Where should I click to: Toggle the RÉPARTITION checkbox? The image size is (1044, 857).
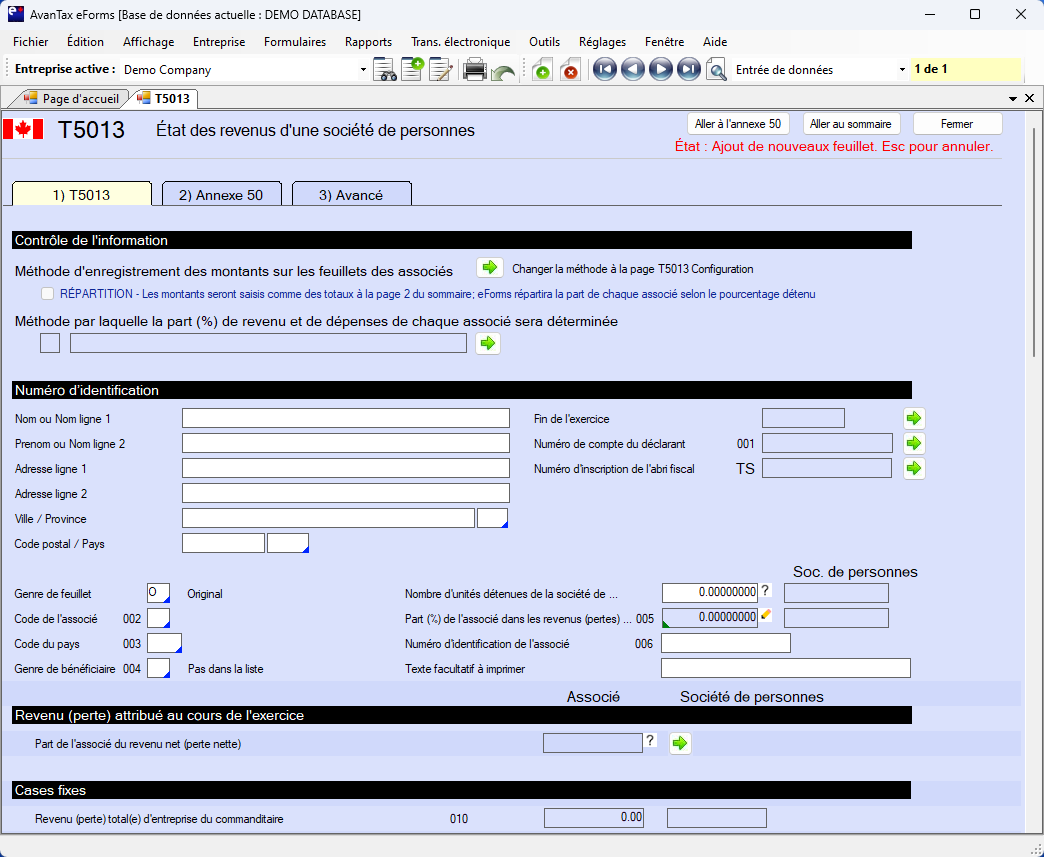(47, 294)
